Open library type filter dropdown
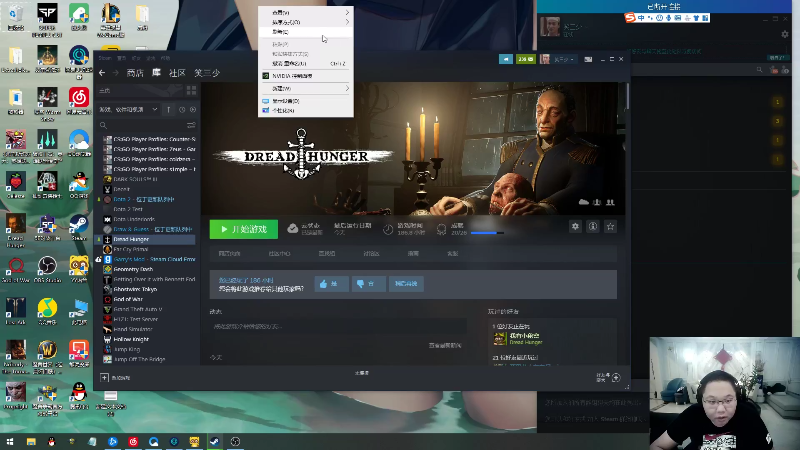 point(129,109)
